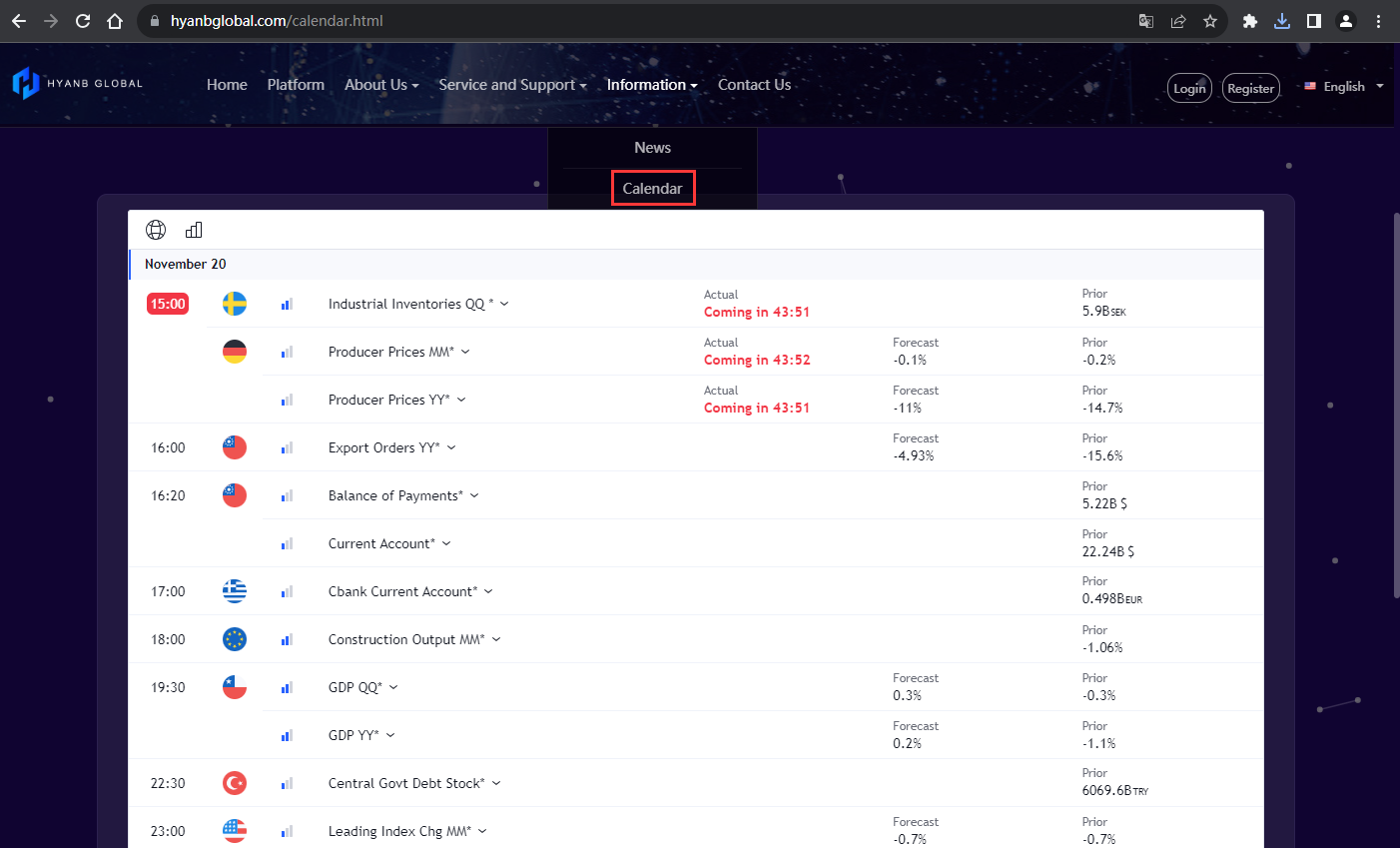1400x848 pixels.
Task: Open the Contact Us page
Action: click(x=754, y=85)
